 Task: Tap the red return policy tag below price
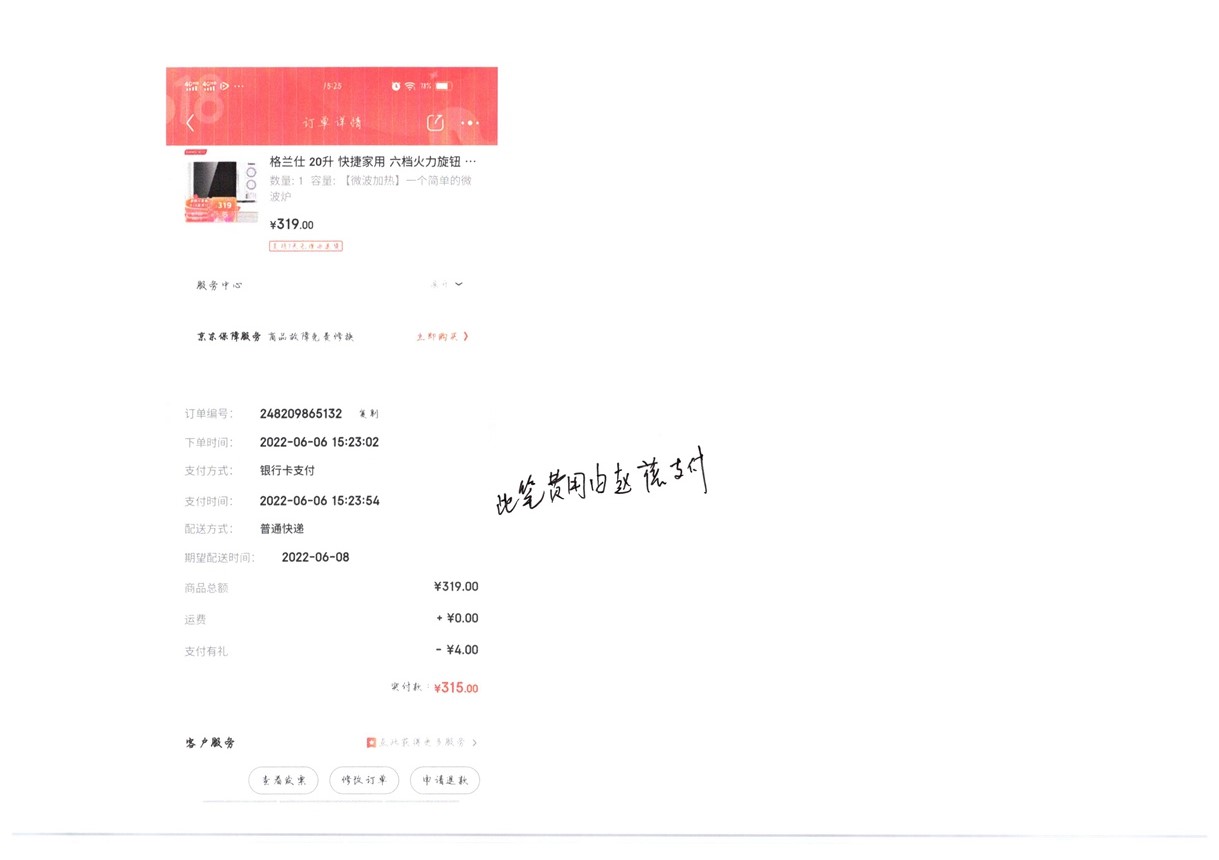point(306,245)
